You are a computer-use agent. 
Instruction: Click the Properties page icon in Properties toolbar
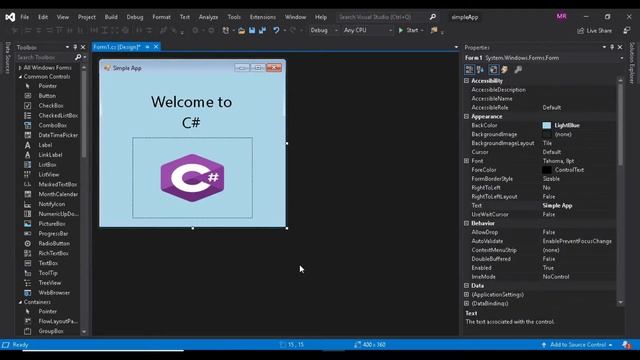pyautogui.click(x=493, y=70)
